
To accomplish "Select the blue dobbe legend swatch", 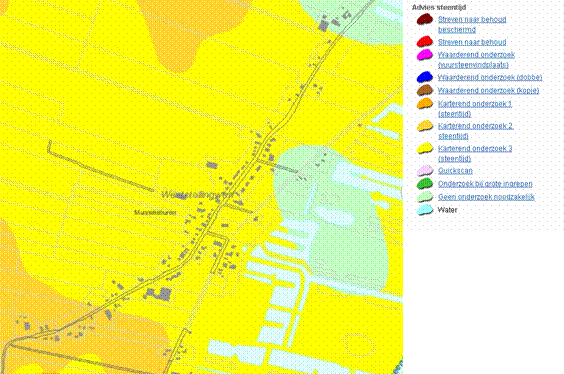I will (425, 77).
